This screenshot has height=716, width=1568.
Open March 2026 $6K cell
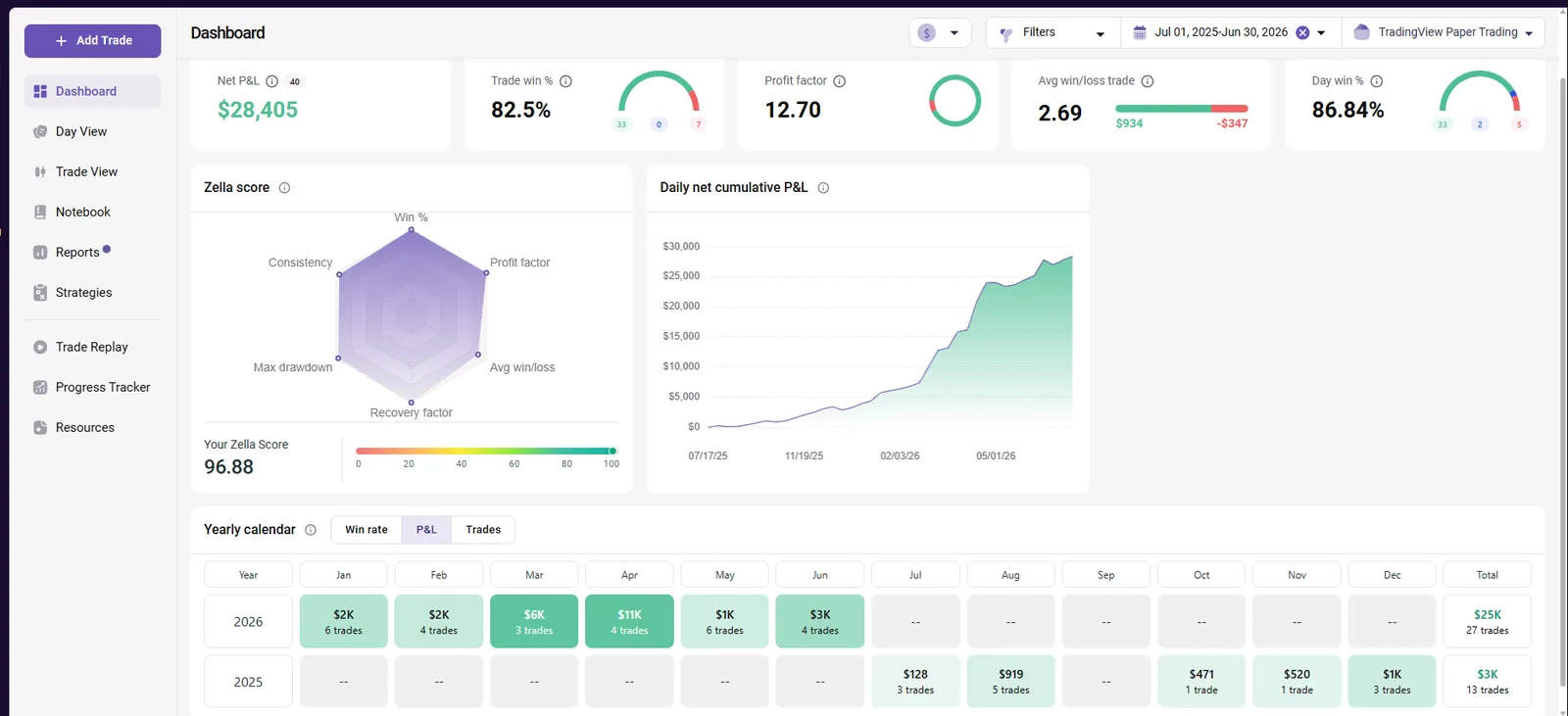point(534,622)
